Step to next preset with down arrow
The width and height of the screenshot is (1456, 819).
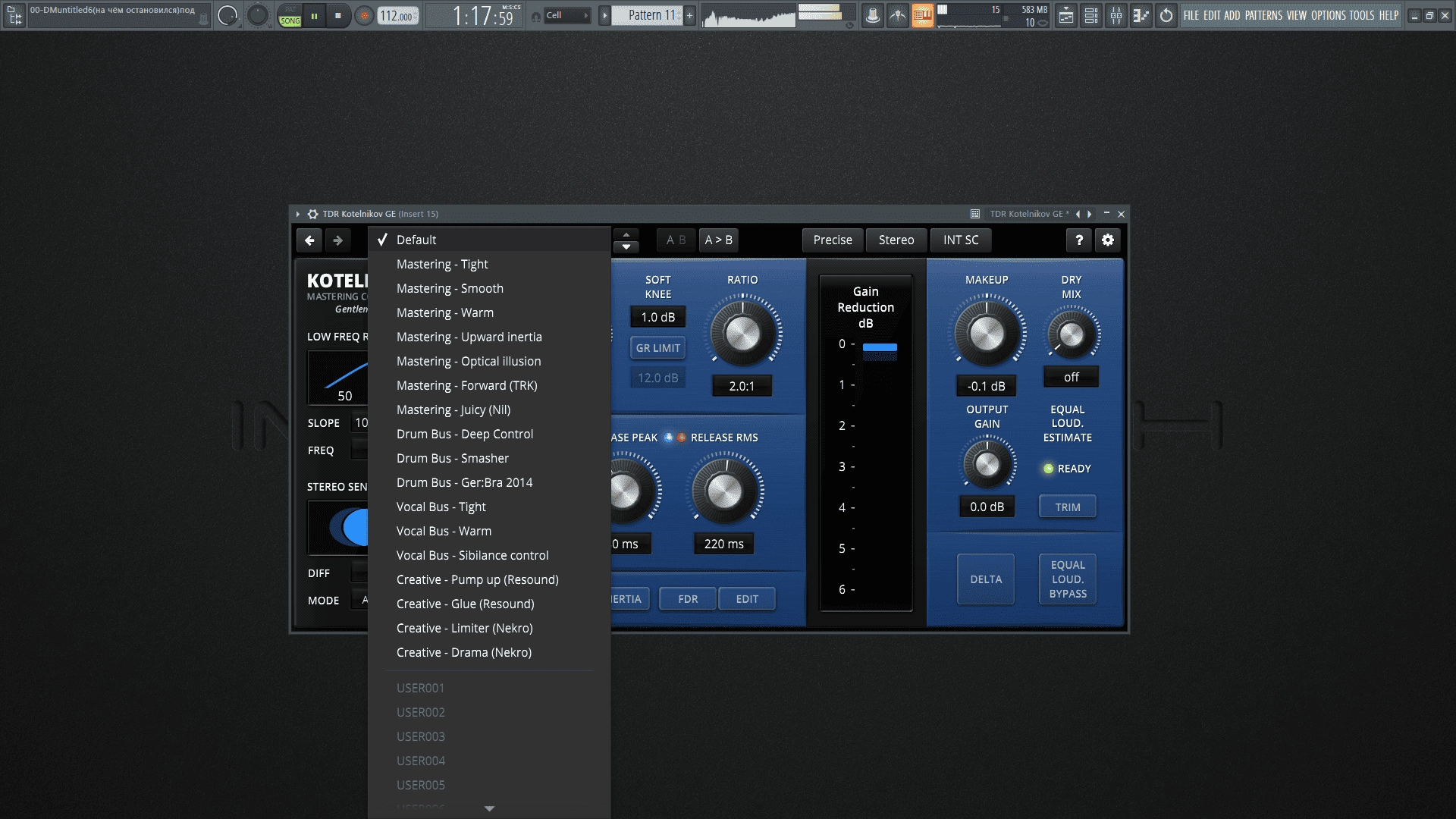626,246
